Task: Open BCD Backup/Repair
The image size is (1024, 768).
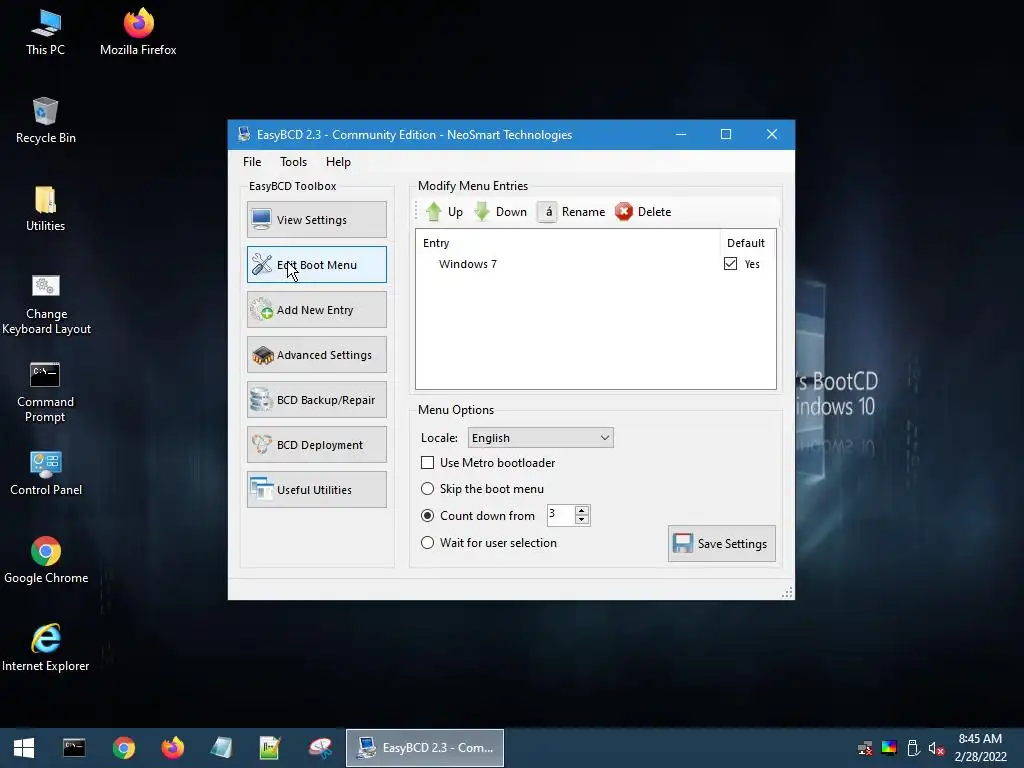Action: (317, 400)
